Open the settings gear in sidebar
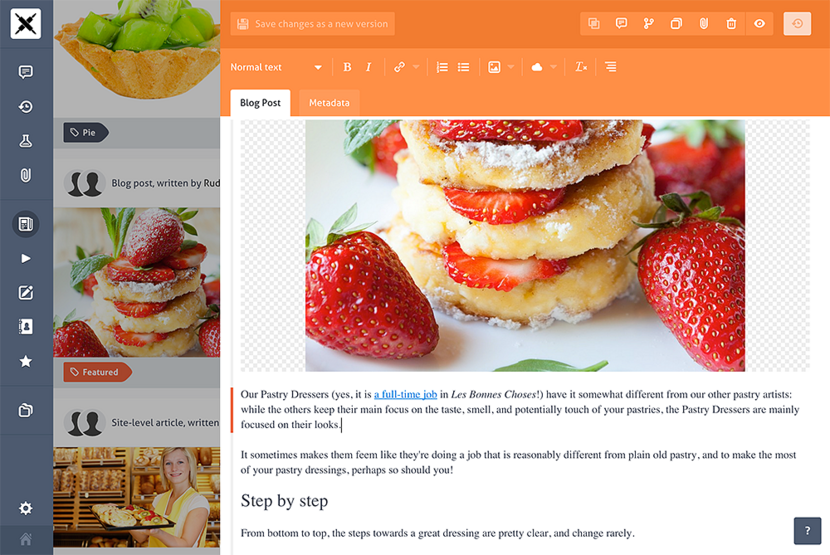 25,508
